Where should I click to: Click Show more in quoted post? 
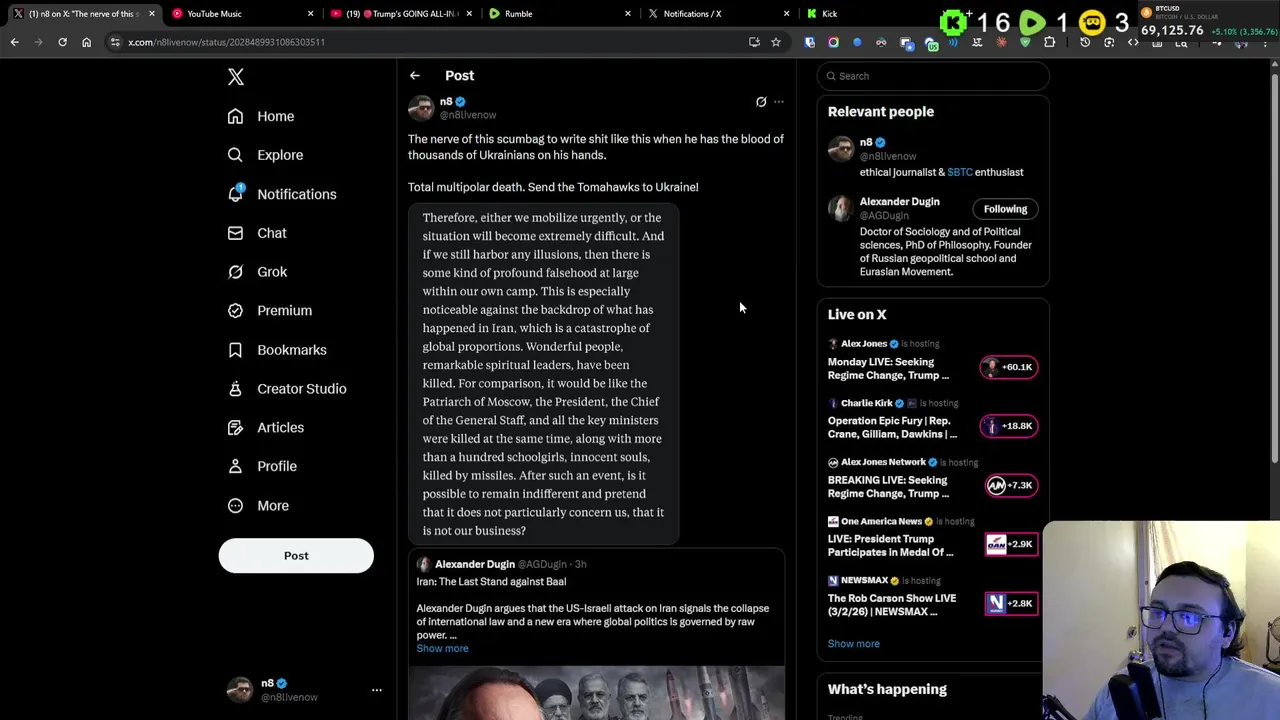pos(442,649)
